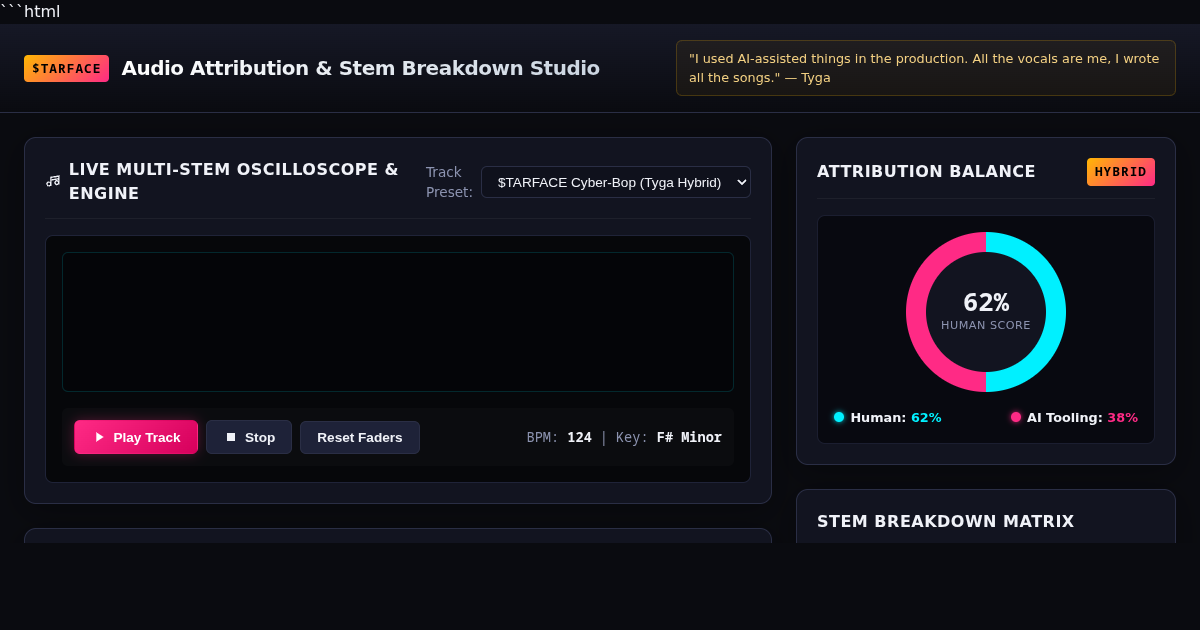The image size is (1200, 630).
Task: Click the AI Tooling: 38% legend text
Action: tap(1082, 417)
